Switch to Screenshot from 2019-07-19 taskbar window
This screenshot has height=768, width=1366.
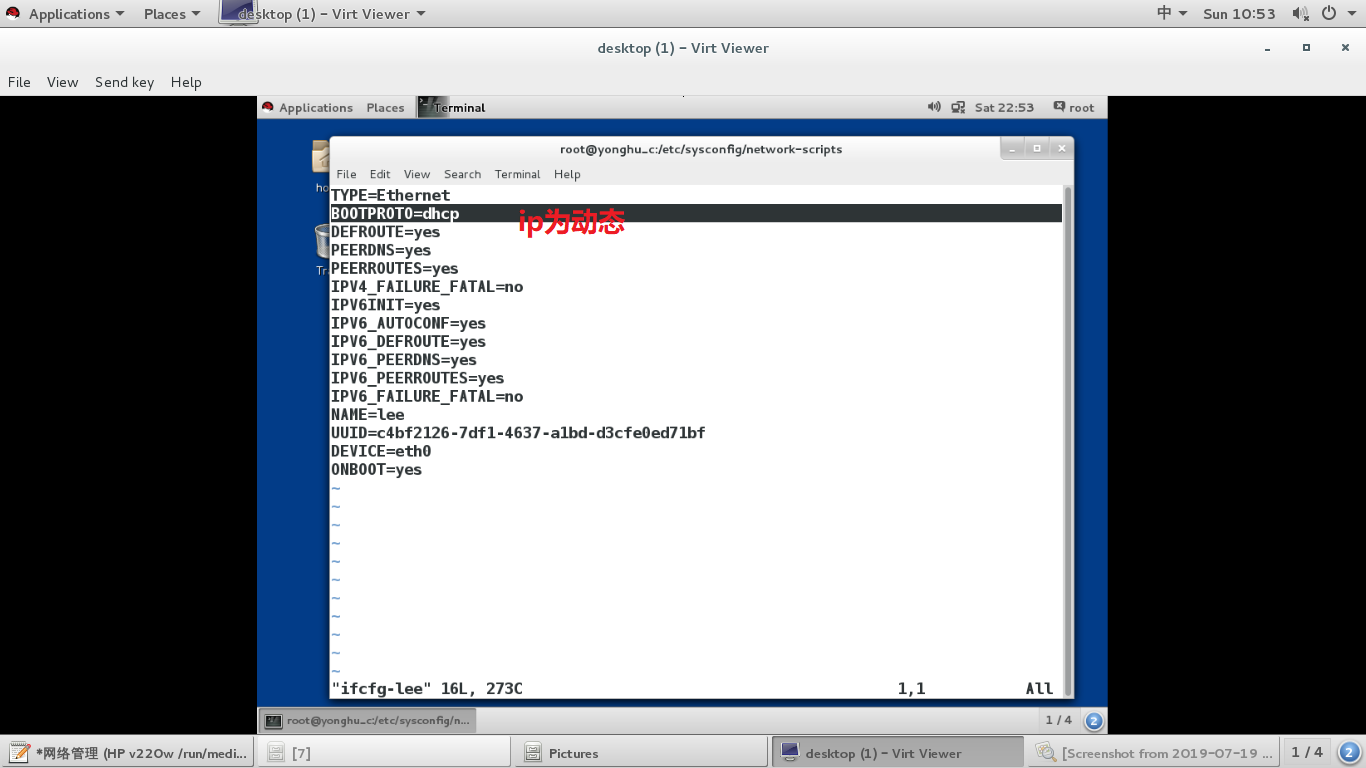pos(1154,753)
